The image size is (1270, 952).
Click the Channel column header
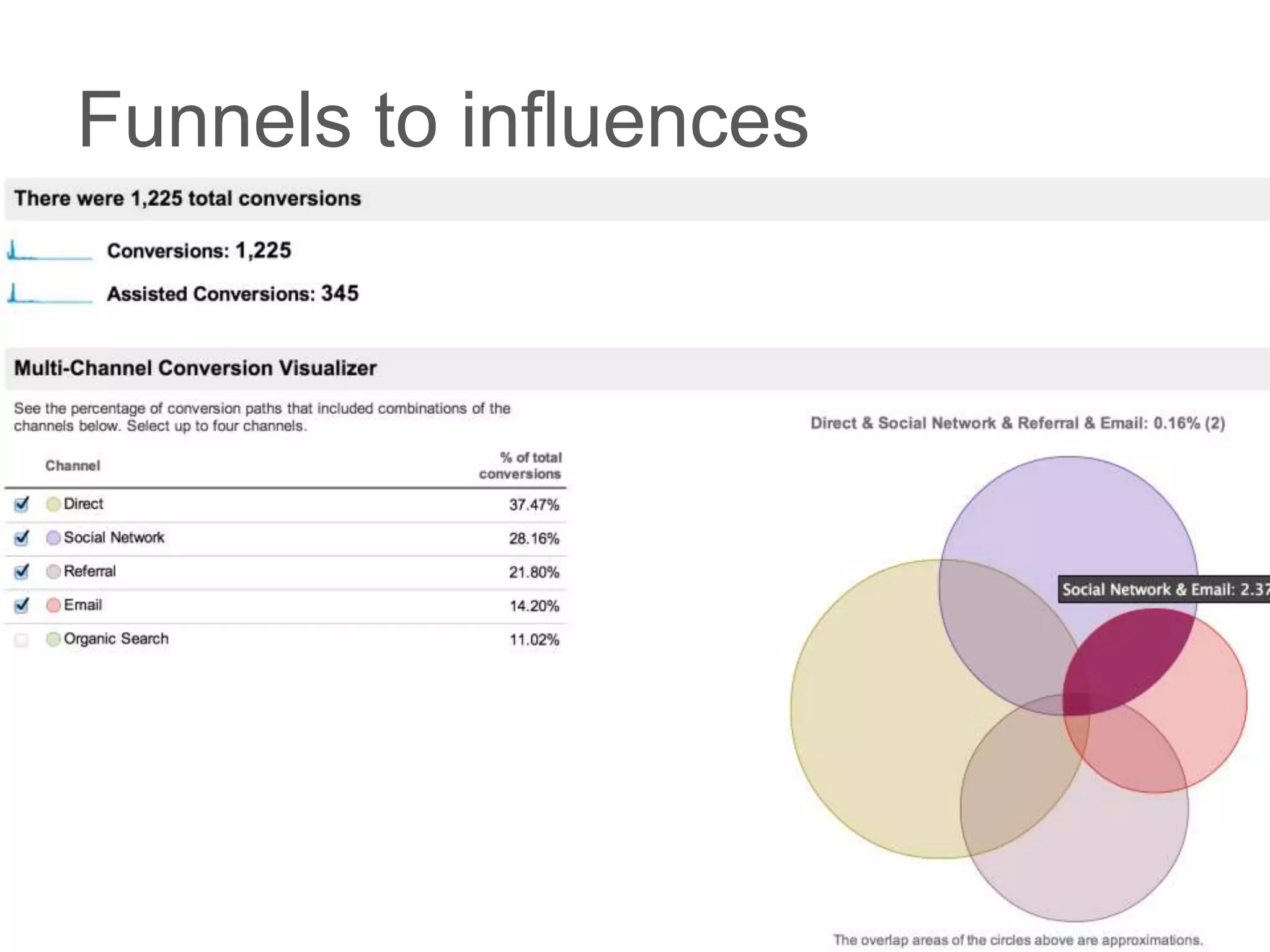pyautogui.click(x=73, y=465)
